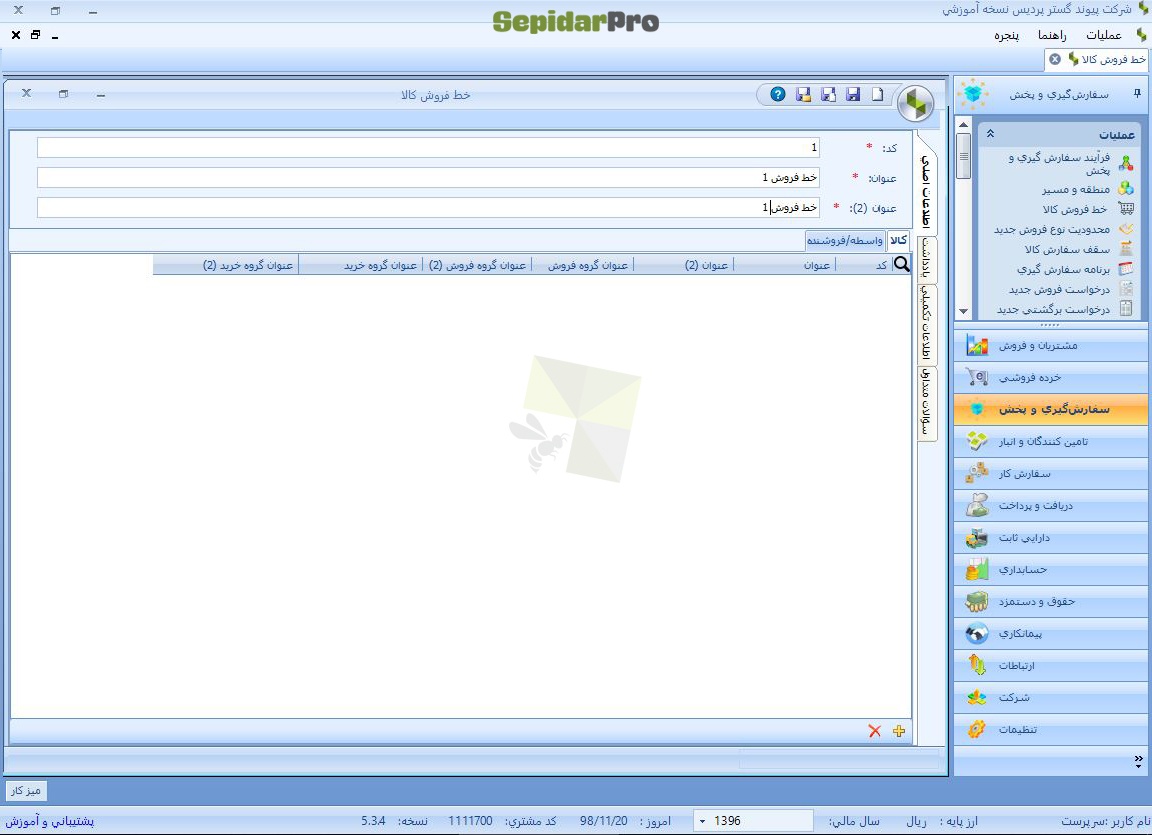
Task: Click the save and new disk icon
Action: pos(828,94)
